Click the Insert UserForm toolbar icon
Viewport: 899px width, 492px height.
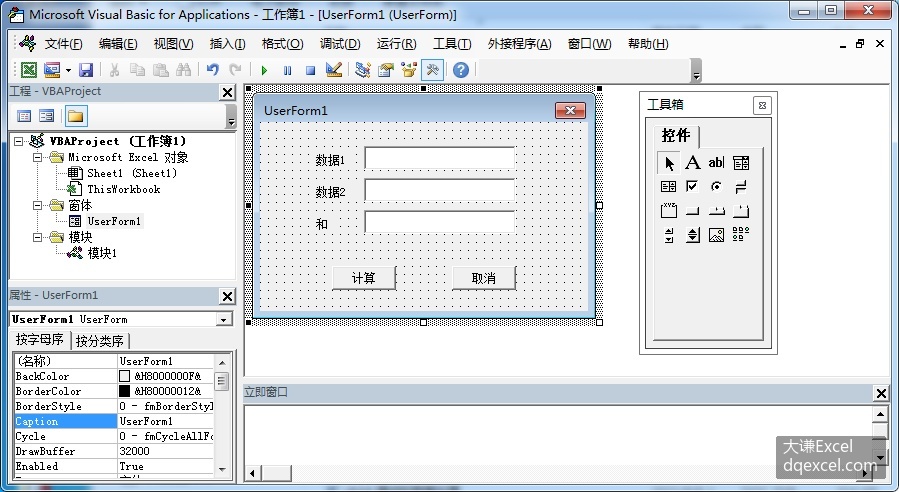pos(52,70)
